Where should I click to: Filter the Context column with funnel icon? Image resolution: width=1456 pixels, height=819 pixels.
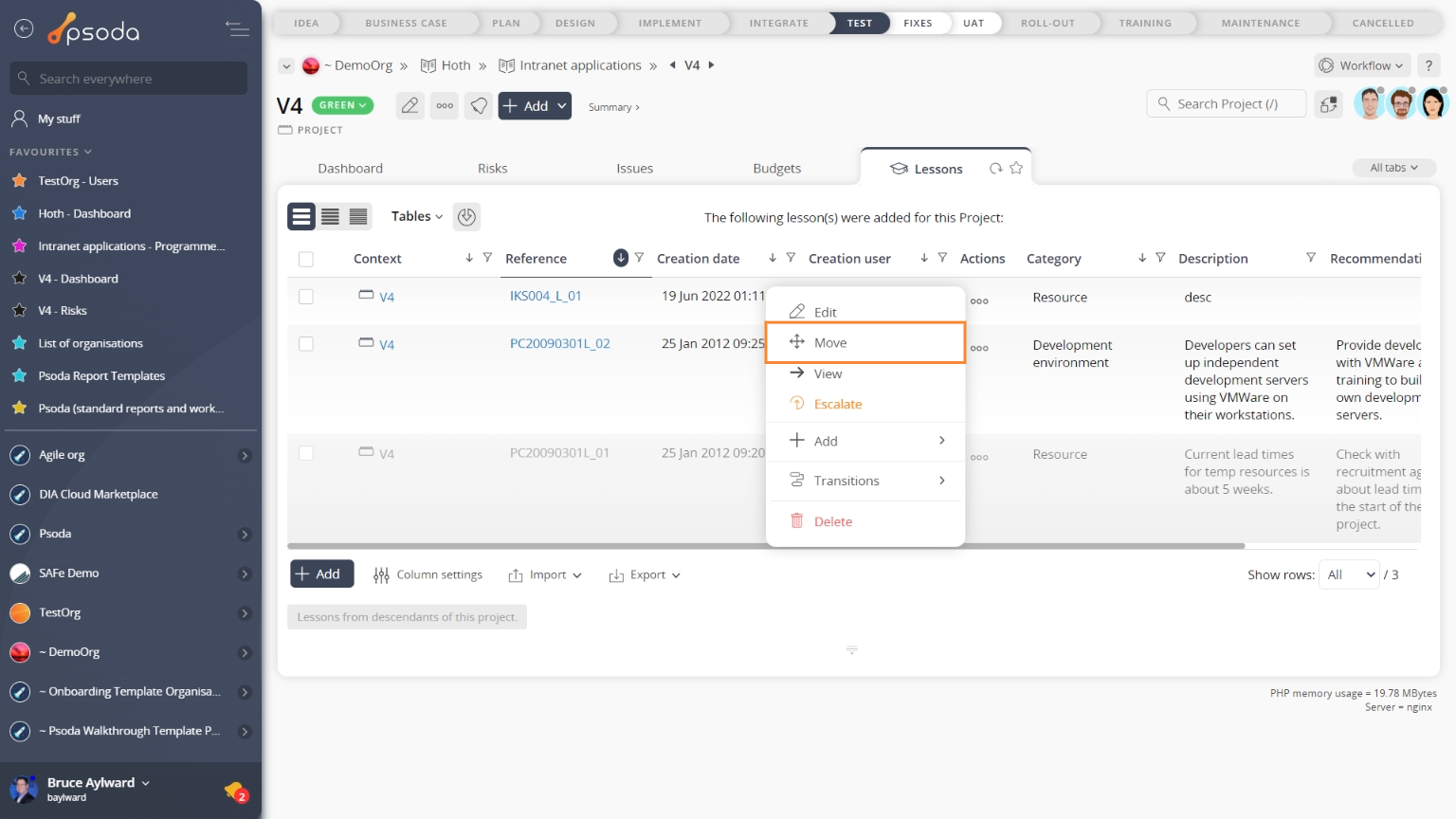pyautogui.click(x=487, y=258)
